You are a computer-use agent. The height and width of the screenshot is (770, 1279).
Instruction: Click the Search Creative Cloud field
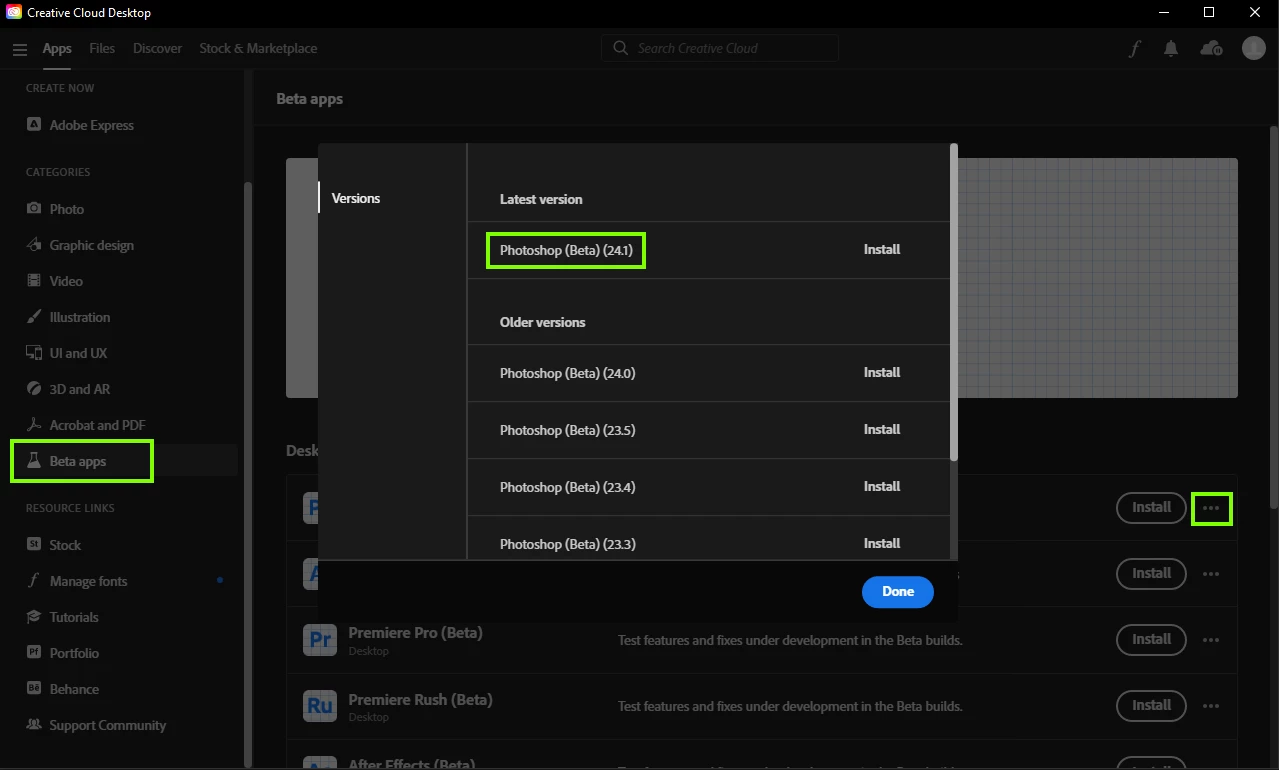click(720, 48)
